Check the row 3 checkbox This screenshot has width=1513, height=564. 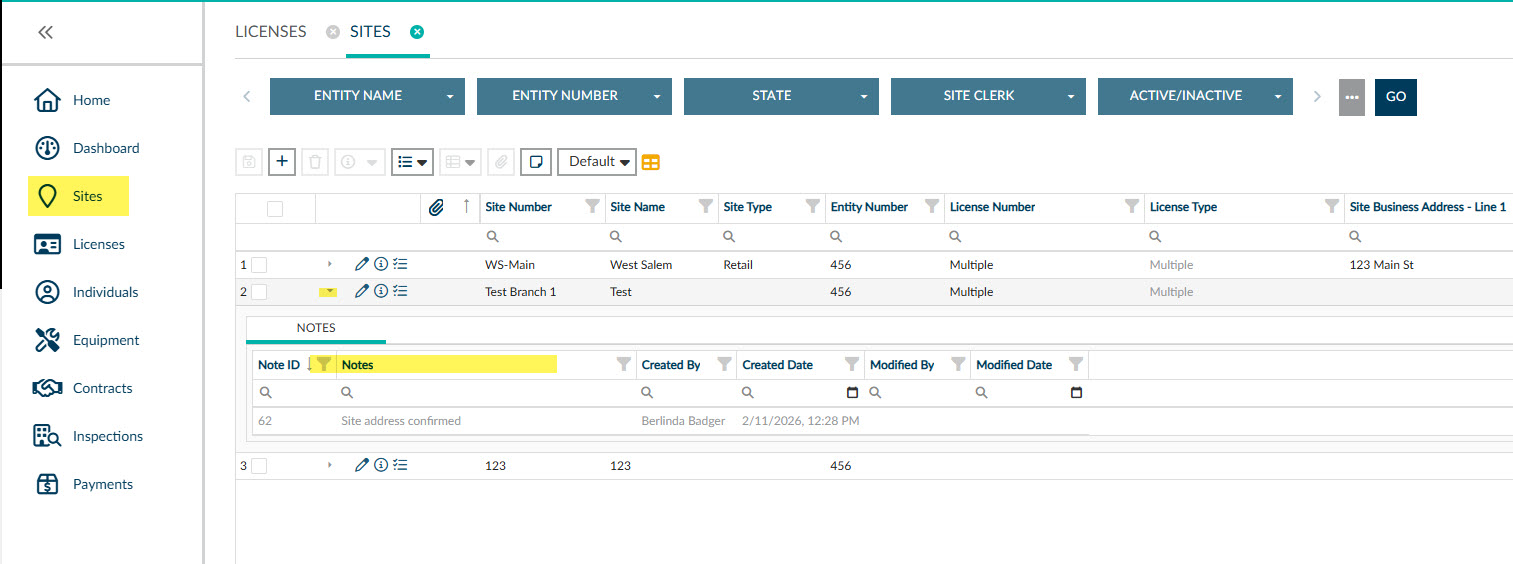[259, 466]
